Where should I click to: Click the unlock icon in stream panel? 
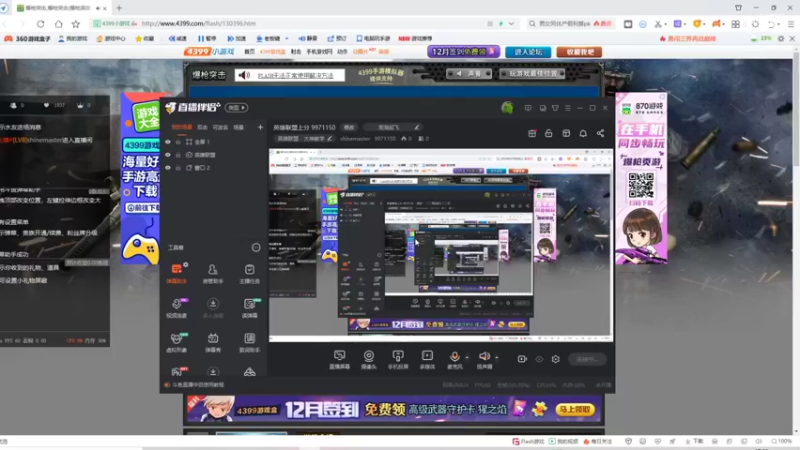(x=548, y=133)
